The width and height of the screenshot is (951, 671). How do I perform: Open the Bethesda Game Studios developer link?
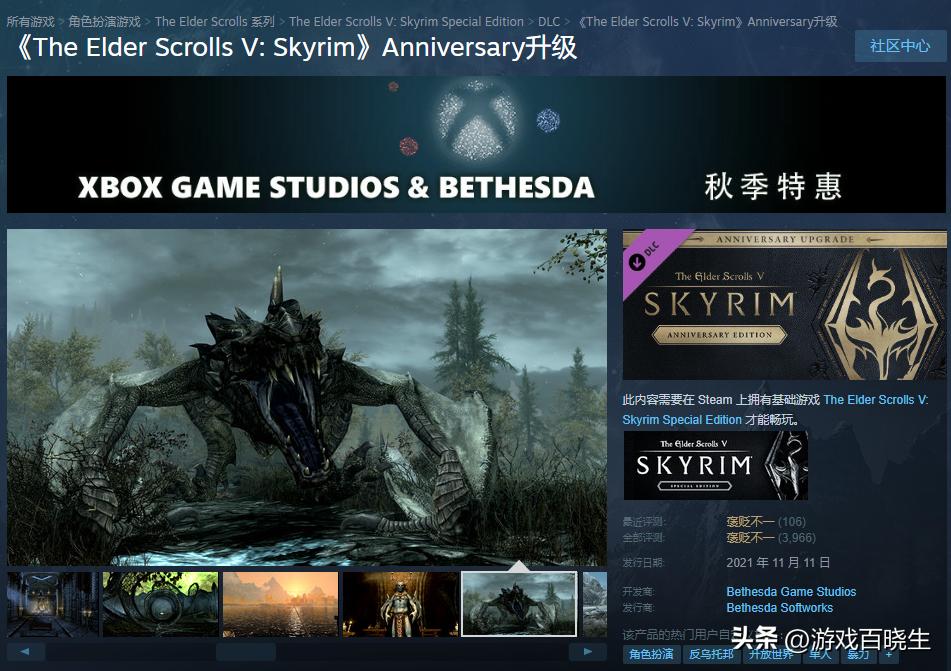point(791,591)
